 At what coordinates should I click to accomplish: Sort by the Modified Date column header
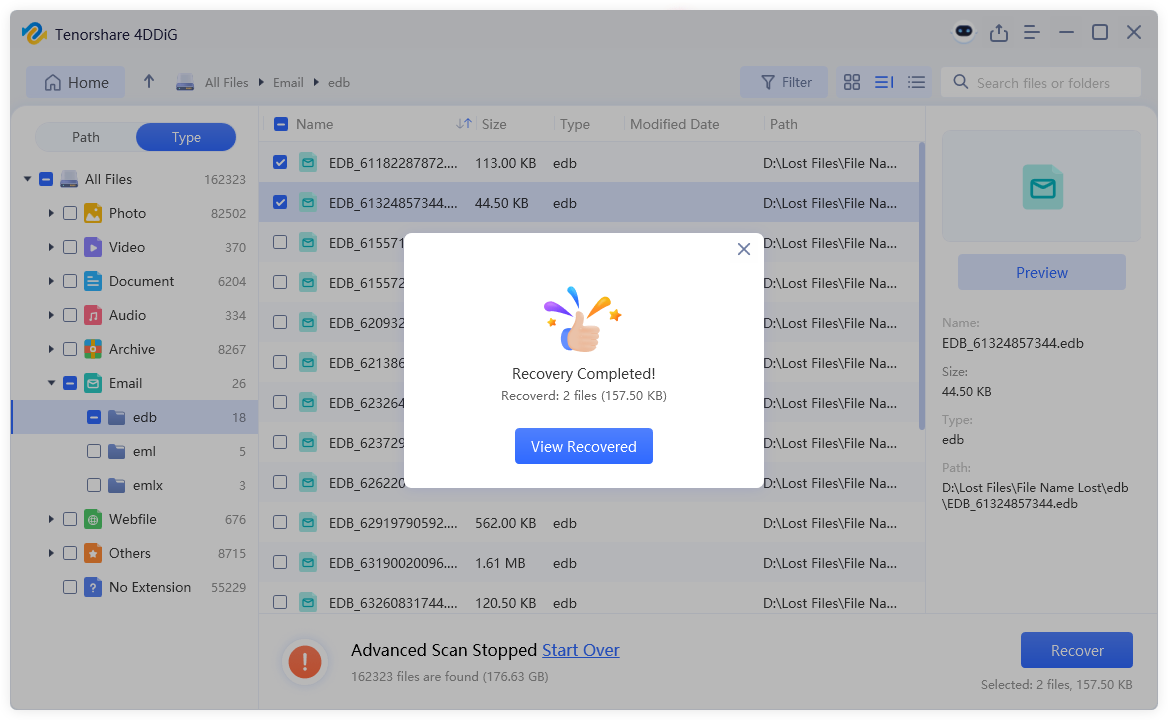675,124
